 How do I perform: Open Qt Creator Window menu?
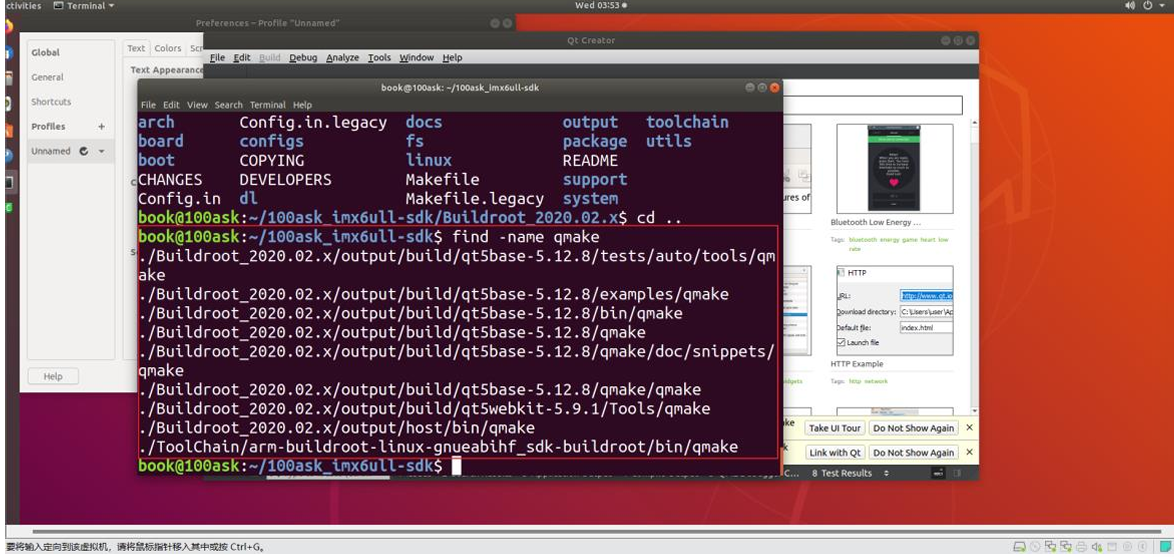[x=416, y=58]
